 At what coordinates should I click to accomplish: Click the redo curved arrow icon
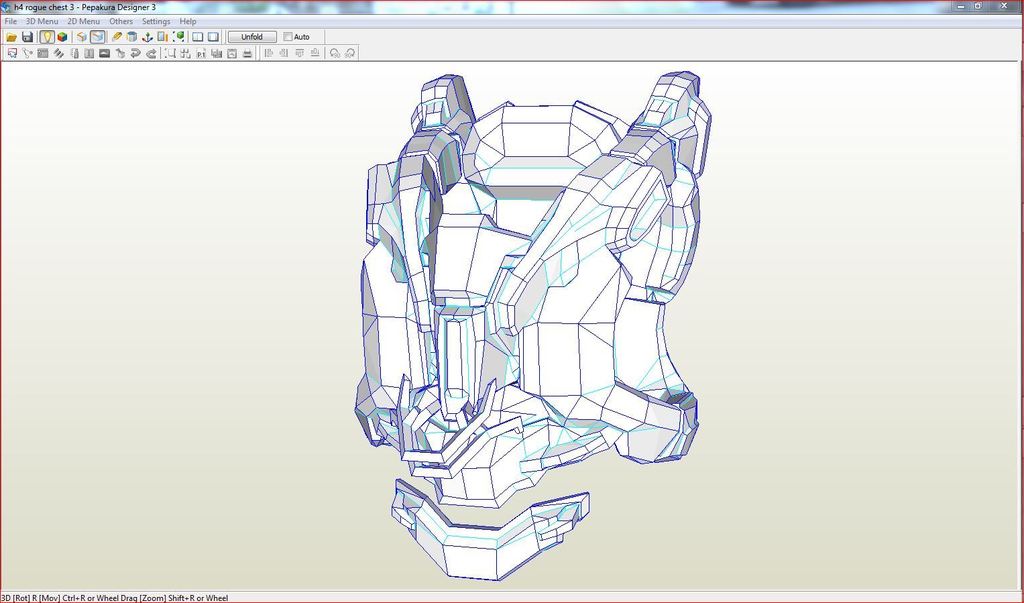pos(150,53)
